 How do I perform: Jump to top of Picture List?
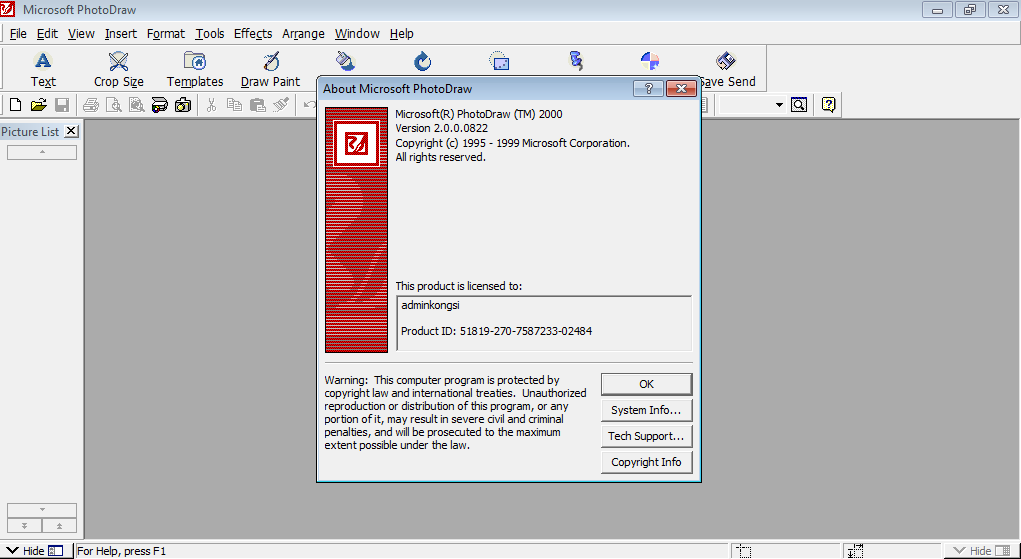coord(59,526)
